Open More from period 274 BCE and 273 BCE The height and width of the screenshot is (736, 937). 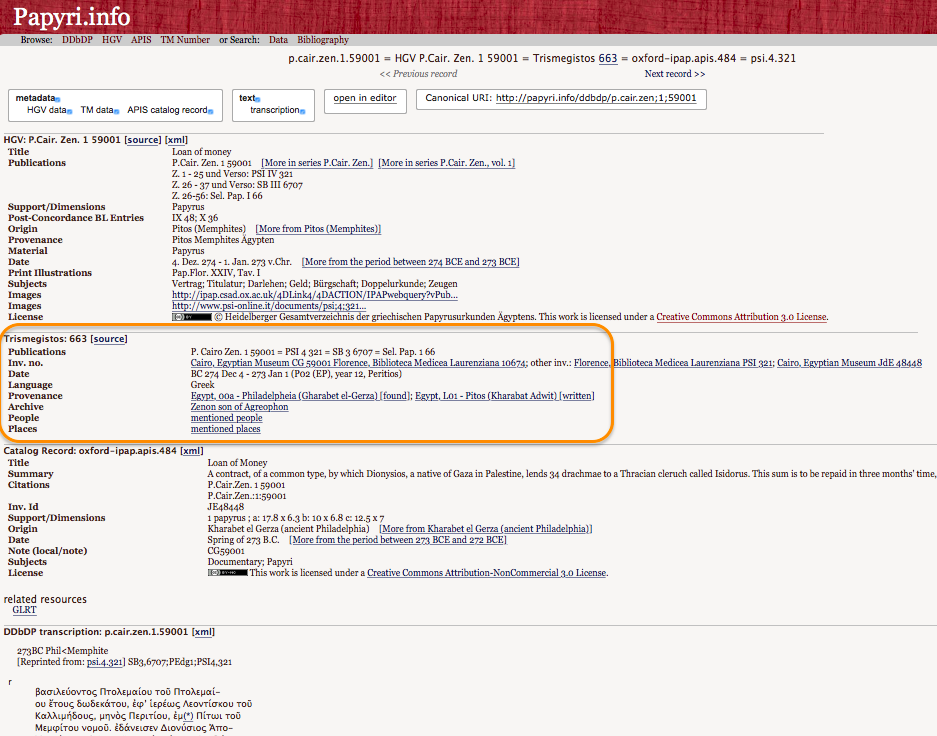point(411,262)
